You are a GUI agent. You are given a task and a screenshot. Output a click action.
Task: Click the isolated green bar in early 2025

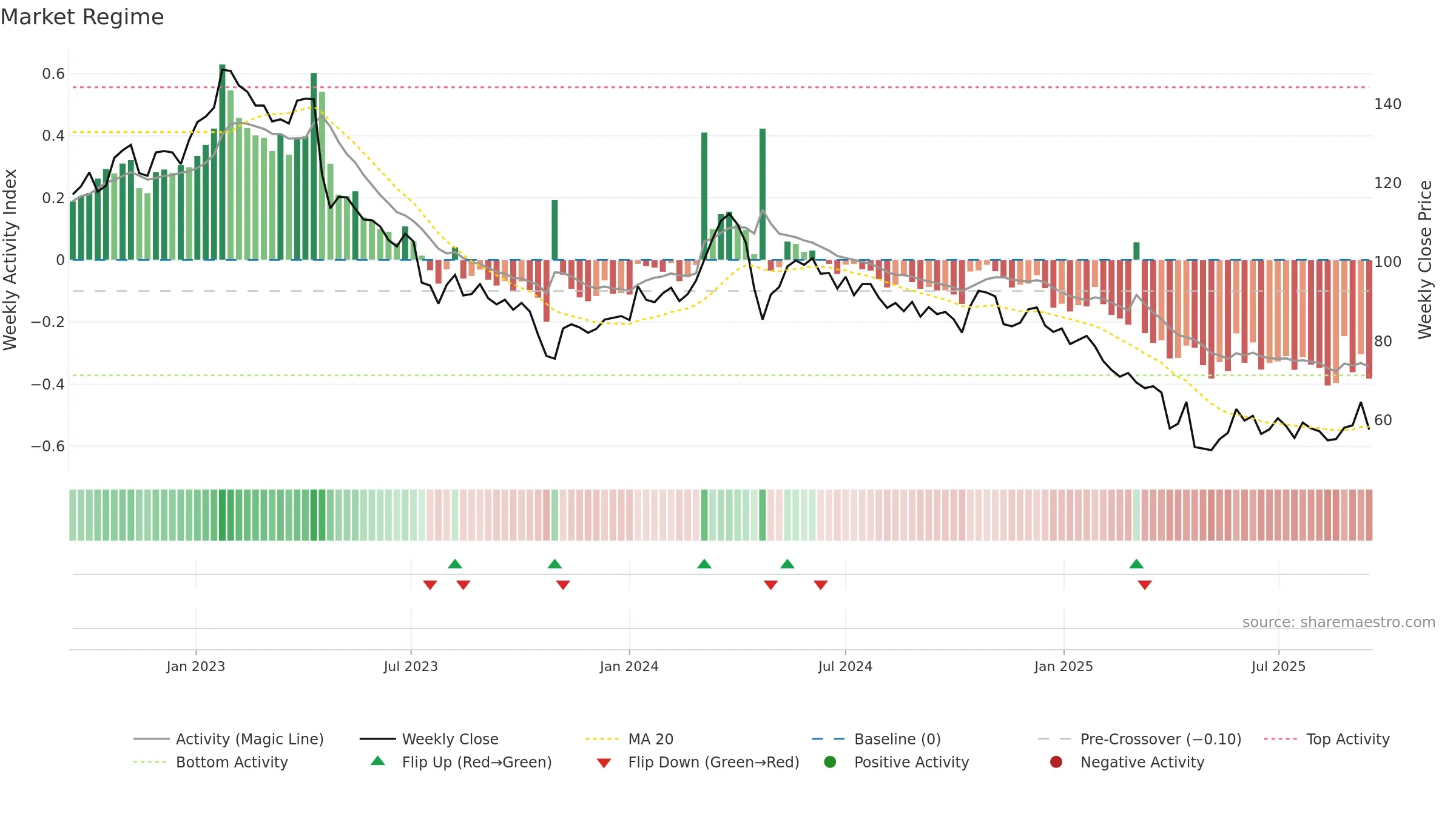[x=1136, y=251]
